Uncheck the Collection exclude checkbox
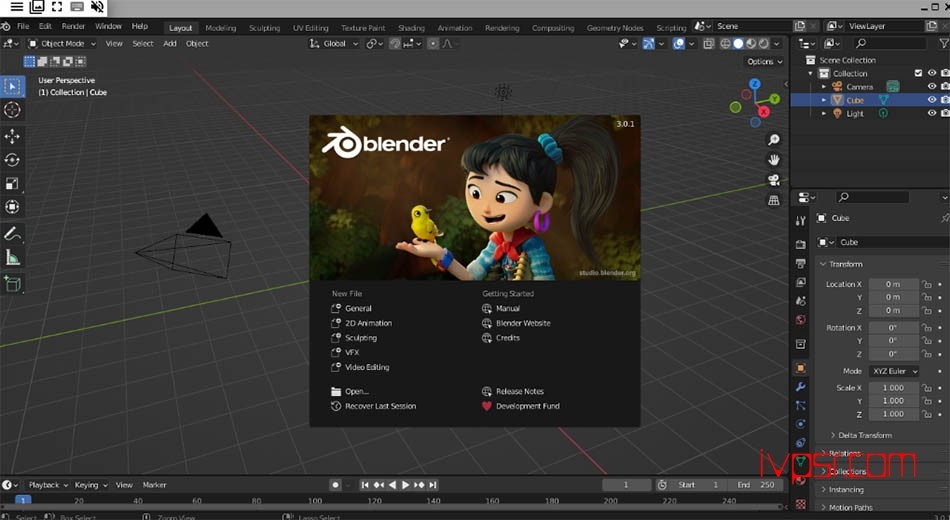This screenshot has height=520, width=950. click(x=918, y=73)
